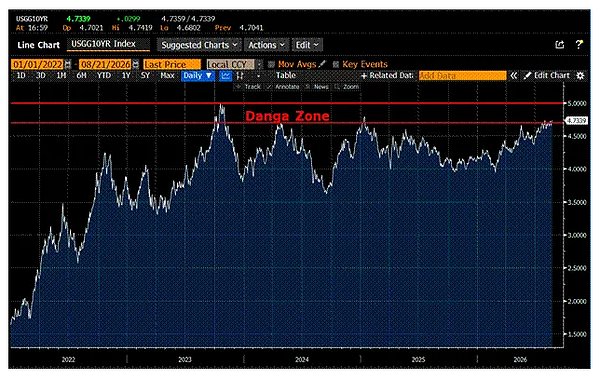Select the 1M range tab
600x379 pixels.
click(61, 75)
